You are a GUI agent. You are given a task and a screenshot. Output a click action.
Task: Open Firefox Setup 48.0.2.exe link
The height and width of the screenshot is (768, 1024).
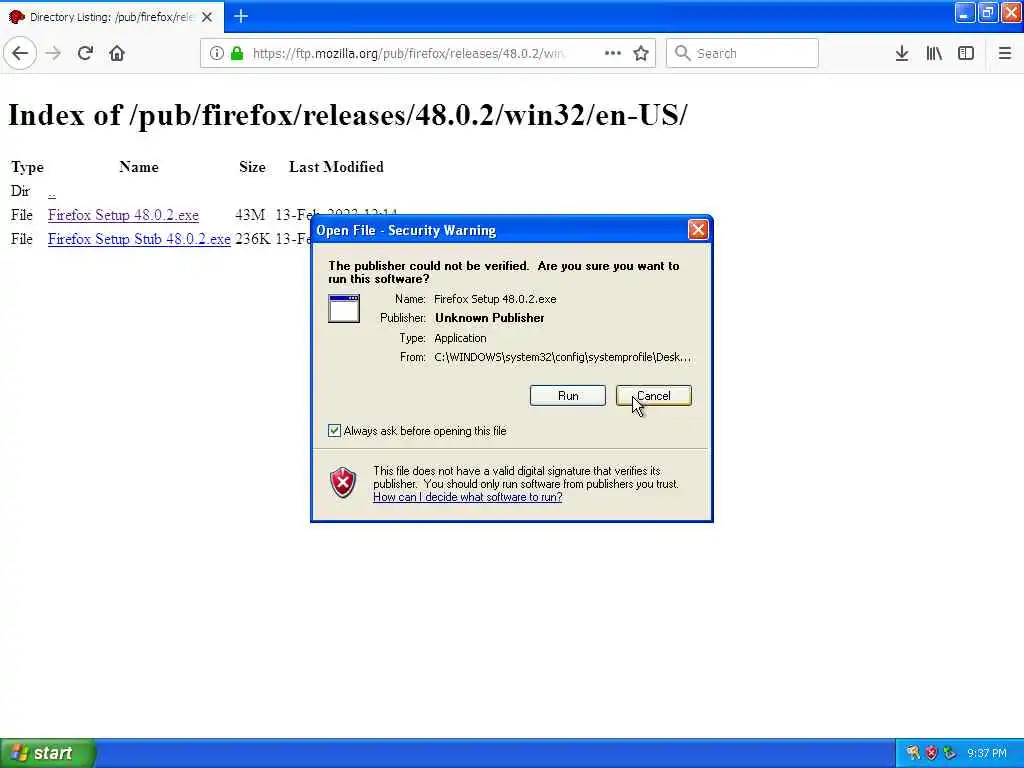point(123,215)
